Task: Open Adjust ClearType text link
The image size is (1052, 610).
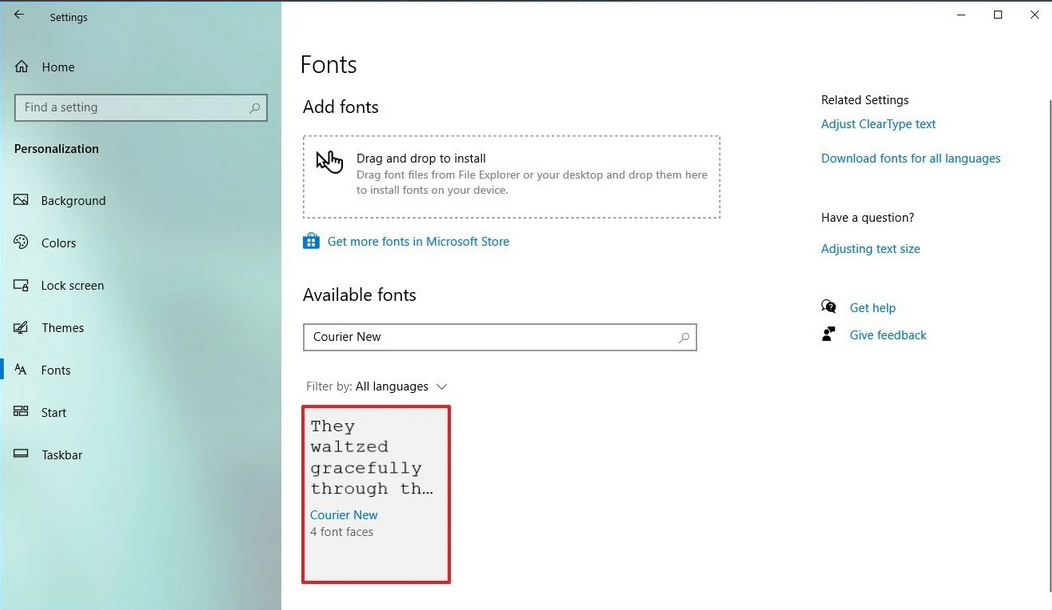Action: click(x=878, y=124)
